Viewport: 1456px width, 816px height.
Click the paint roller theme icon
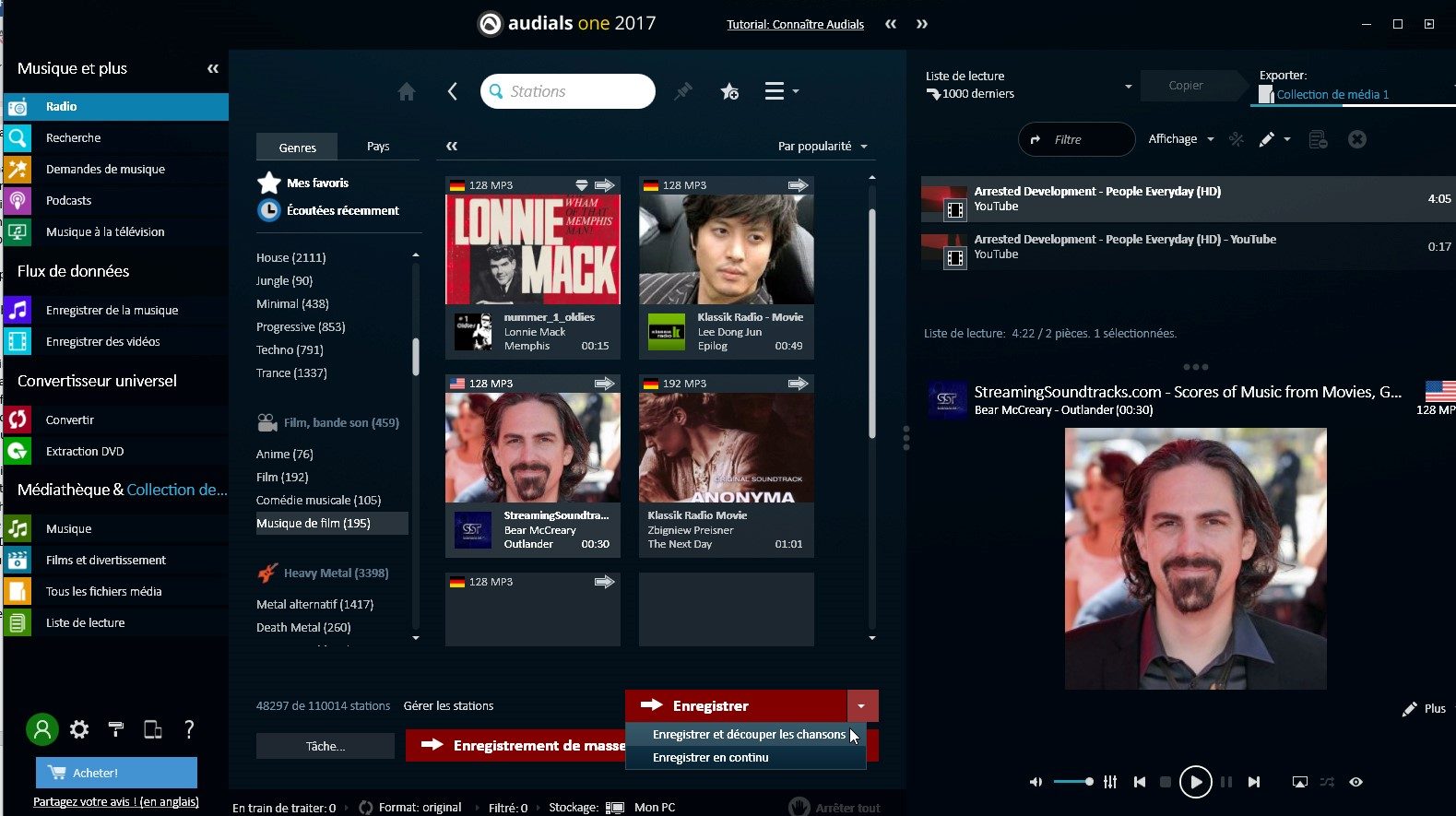click(116, 729)
